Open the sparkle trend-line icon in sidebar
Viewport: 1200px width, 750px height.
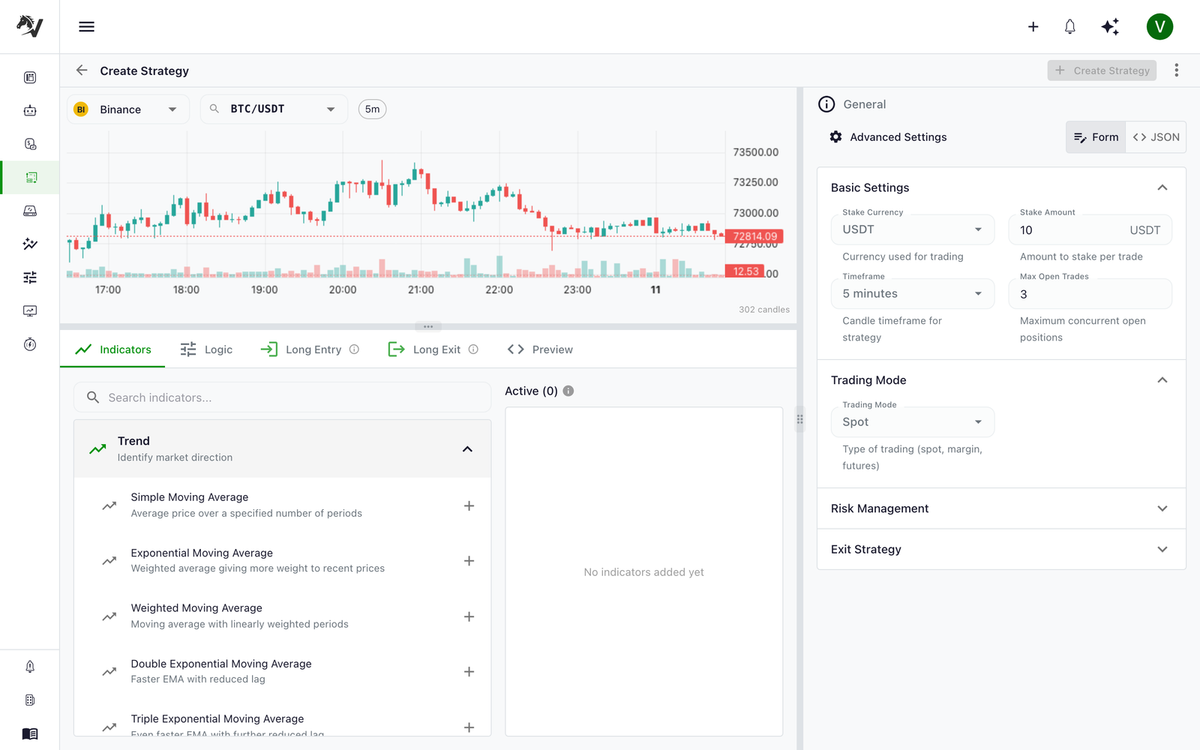click(x=30, y=244)
